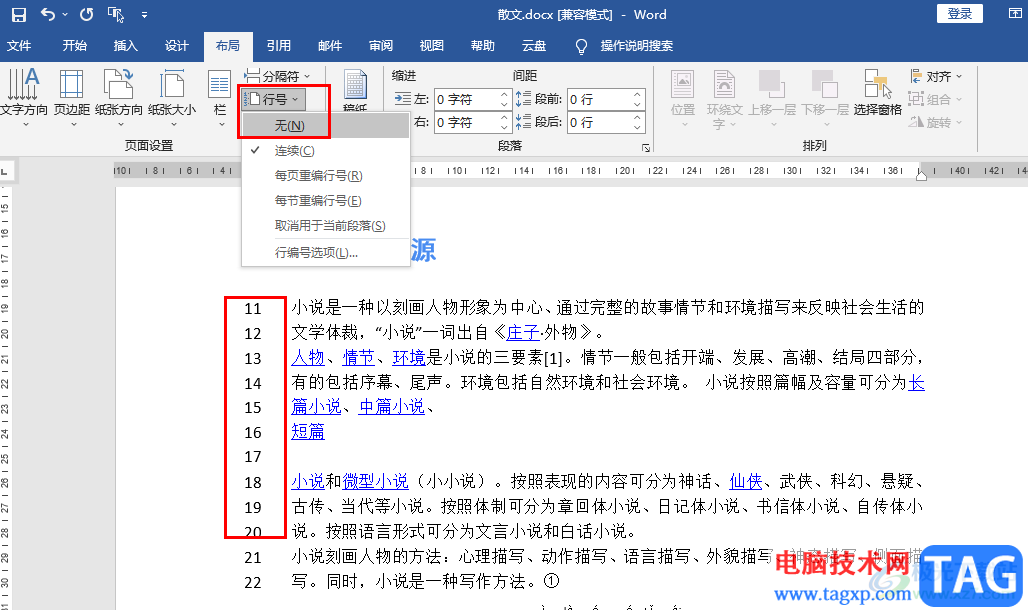
Task: Customize Quick Access Toolbar arrow
Action: coord(144,14)
